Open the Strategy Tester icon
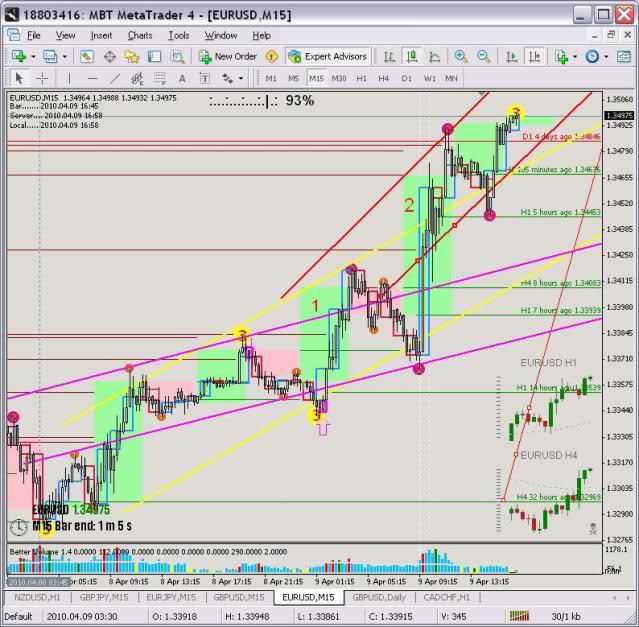The height and width of the screenshot is (627, 639). point(177,56)
